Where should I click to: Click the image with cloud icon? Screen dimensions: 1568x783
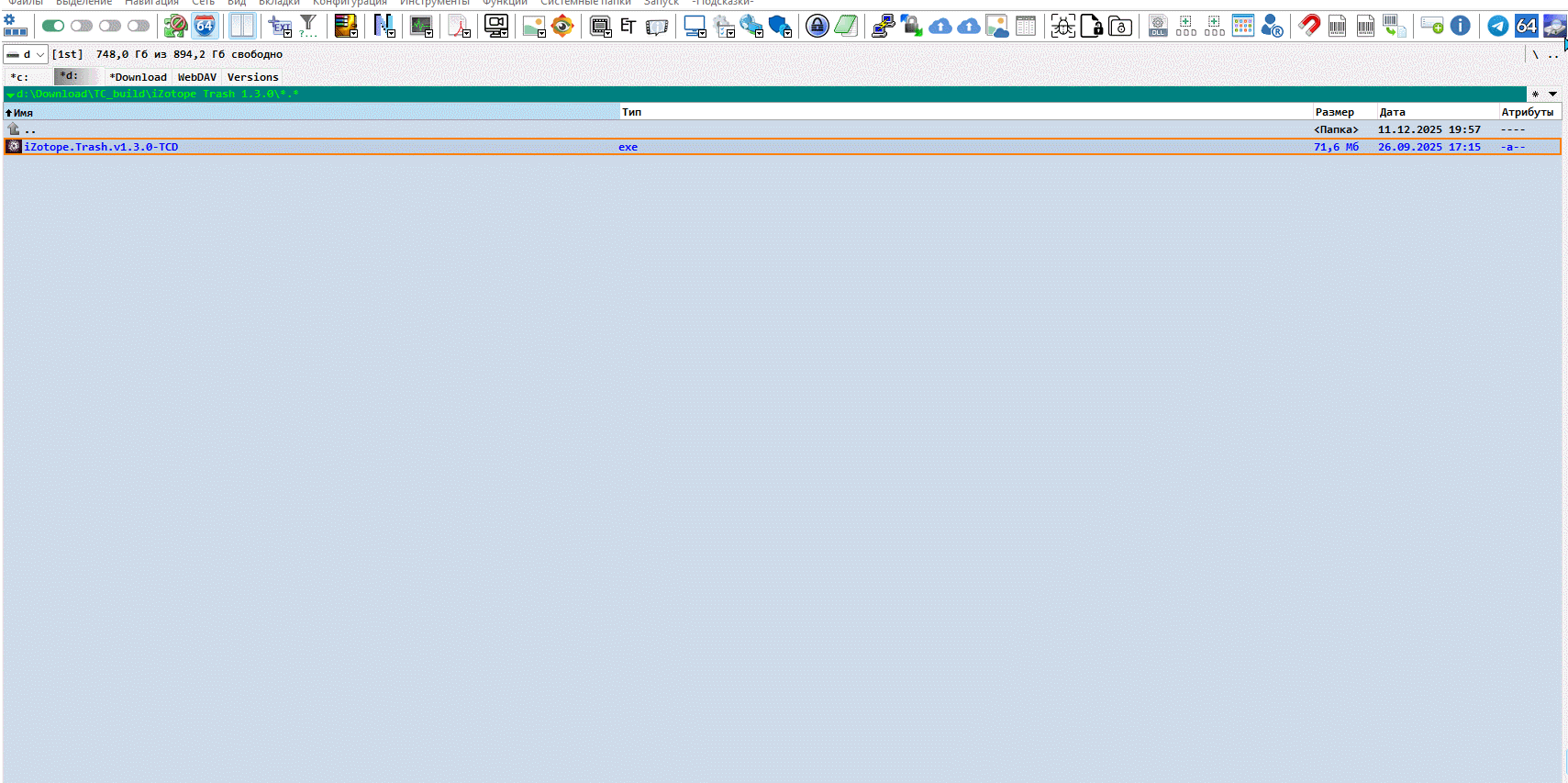tap(997, 26)
